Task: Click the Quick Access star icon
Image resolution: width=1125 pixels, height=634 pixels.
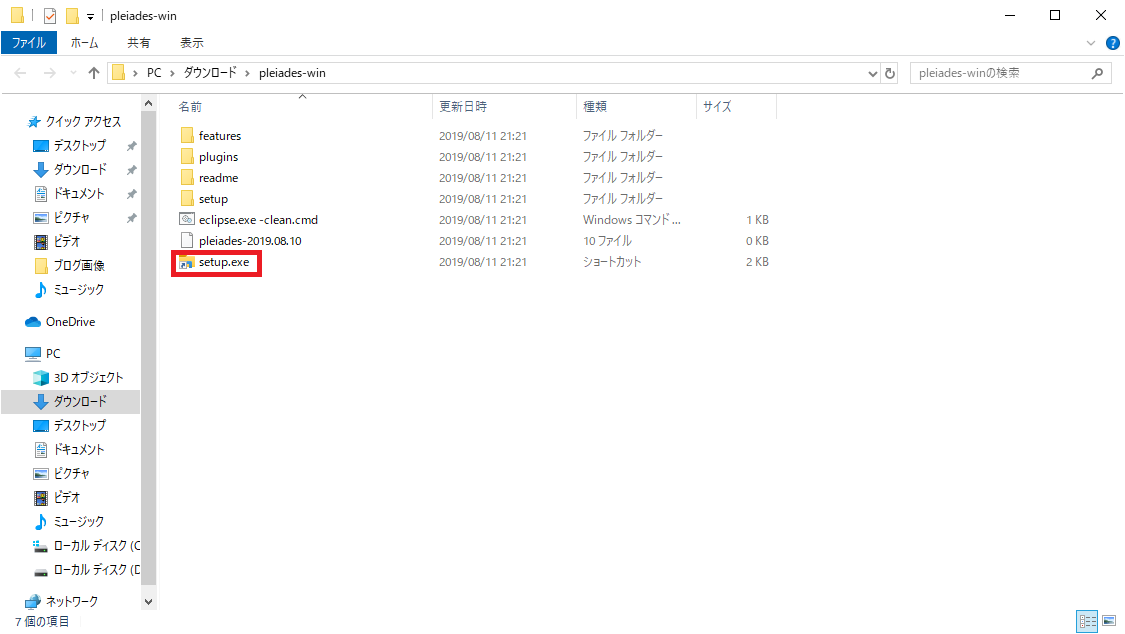Action: 33,122
